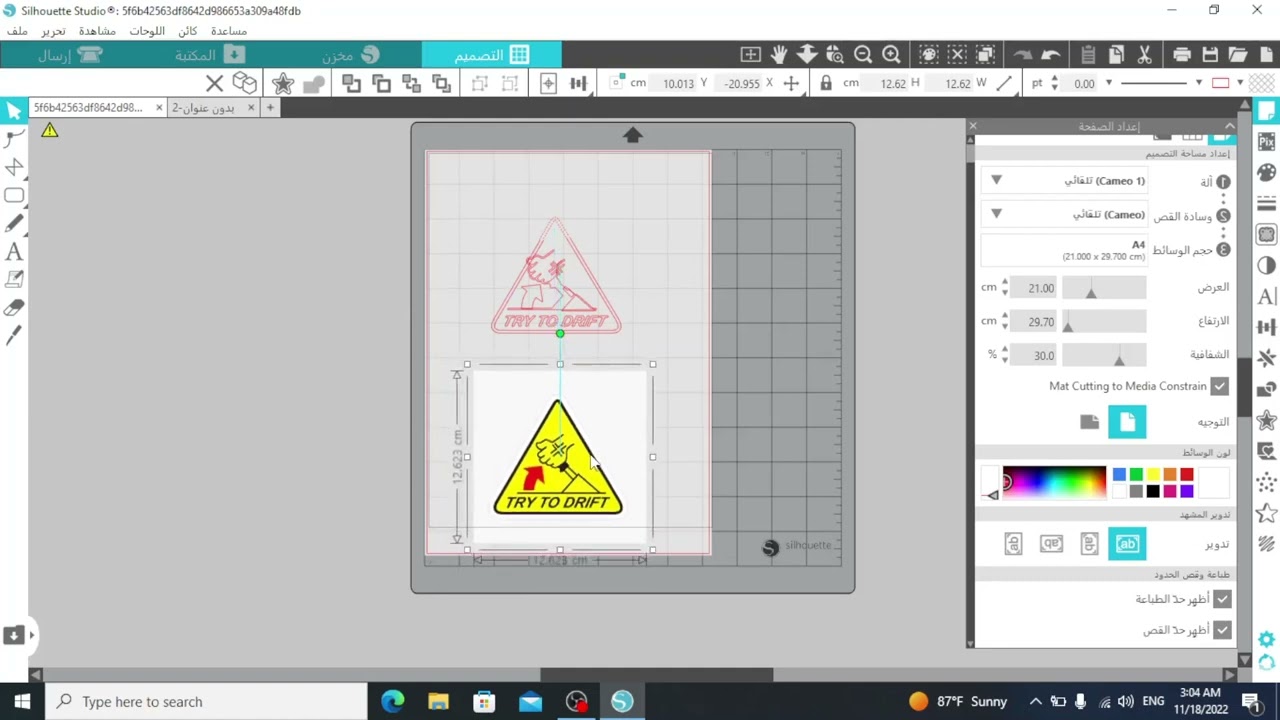Adjust the transparency slider

(x=1104, y=355)
